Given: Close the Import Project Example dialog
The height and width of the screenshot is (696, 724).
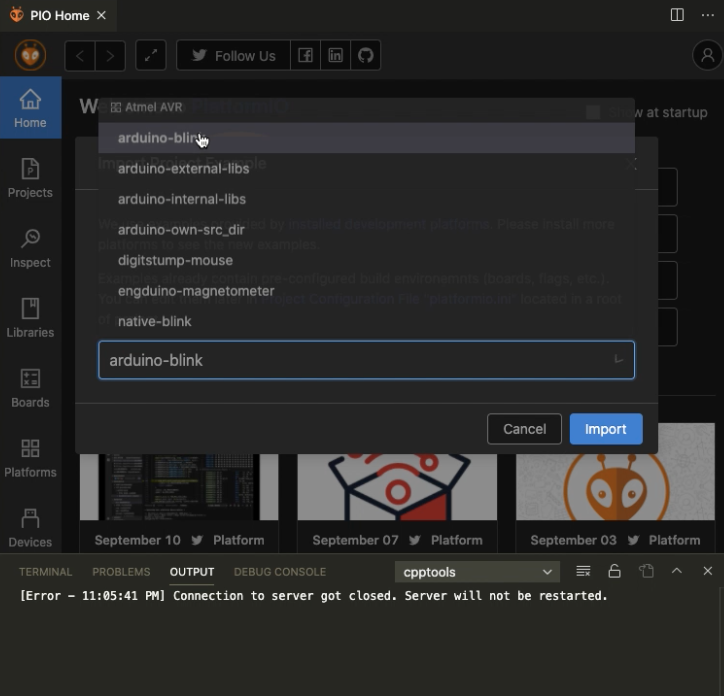Looking at the screenshot, I should (x=632, y=163).
